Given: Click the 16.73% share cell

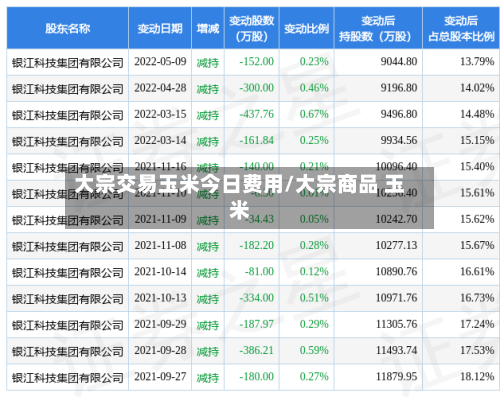Looking at the screenshot, I should click(477, 298).
